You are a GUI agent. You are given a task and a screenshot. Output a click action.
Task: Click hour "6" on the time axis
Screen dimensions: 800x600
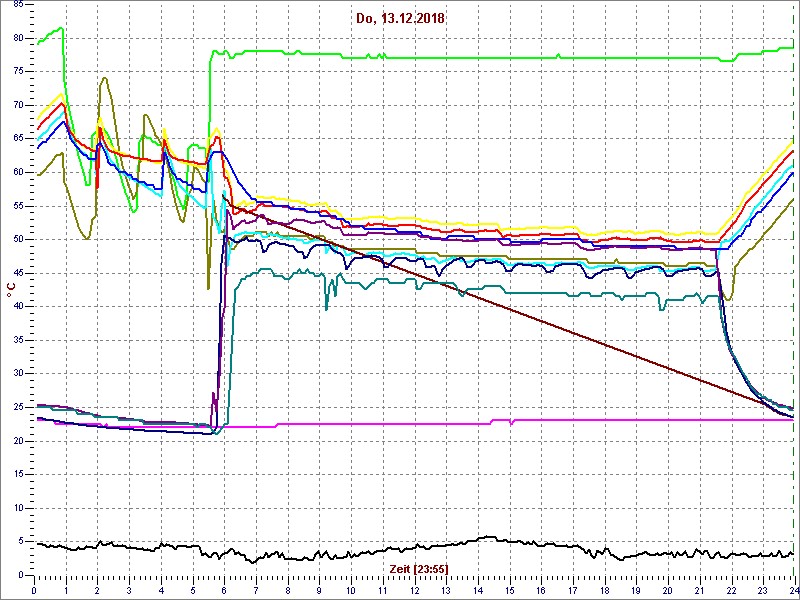[224, 589]
